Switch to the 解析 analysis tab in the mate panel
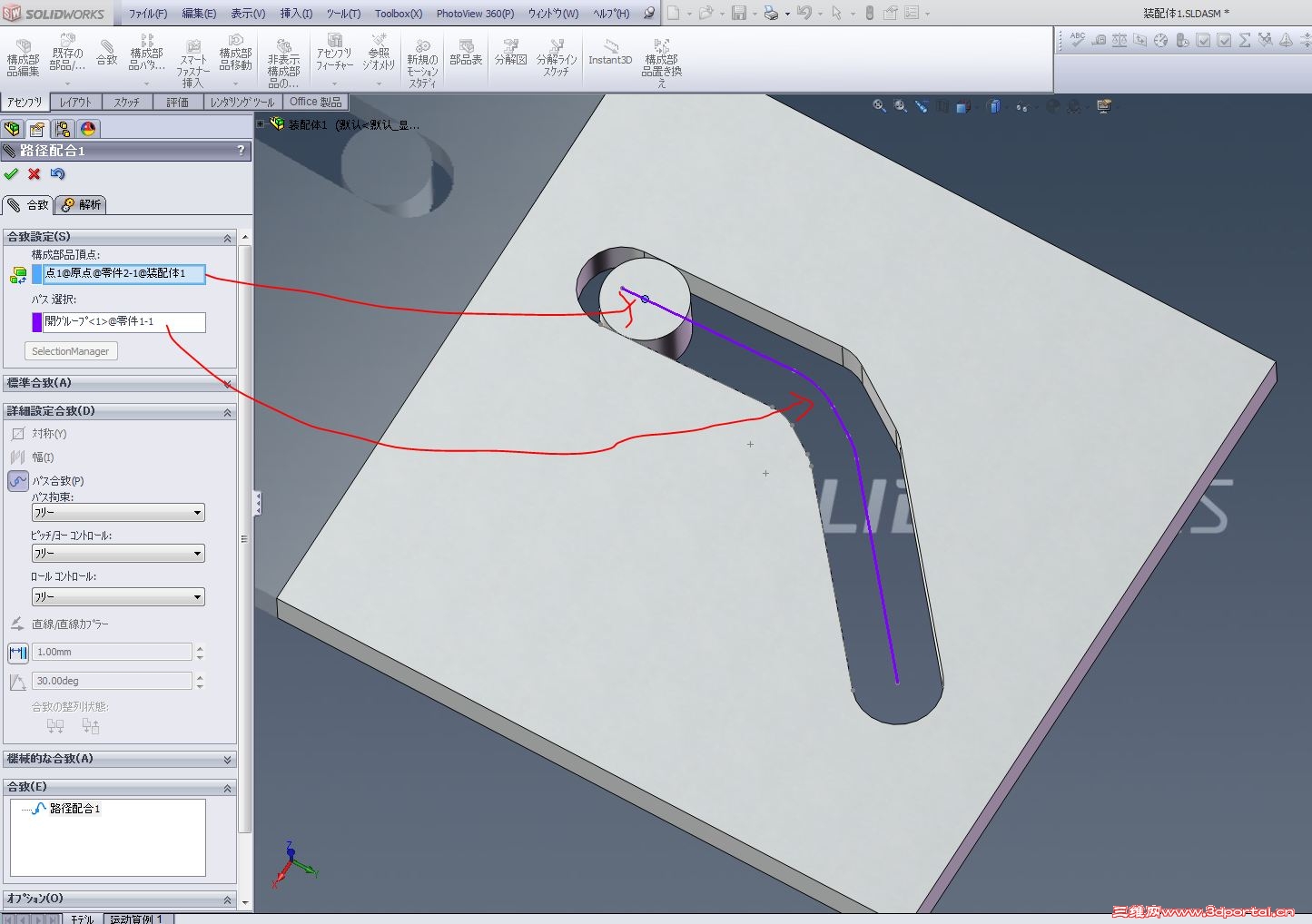 coord(82,205)
